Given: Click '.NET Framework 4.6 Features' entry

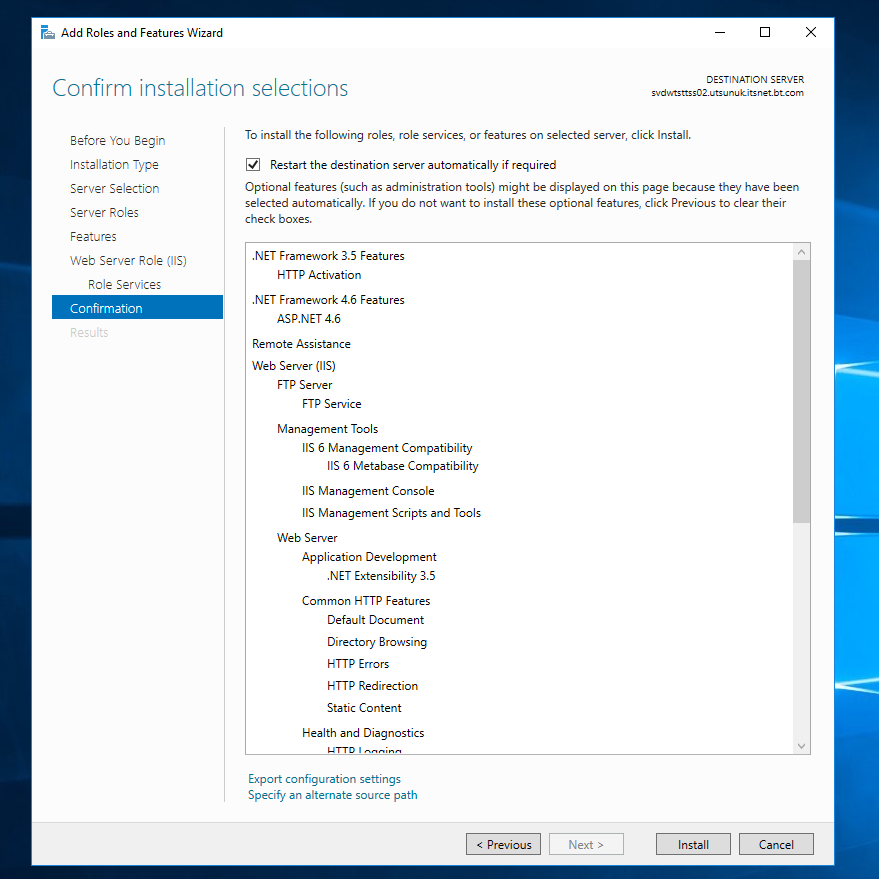Looking at the screenshot, I should (328, 300).
